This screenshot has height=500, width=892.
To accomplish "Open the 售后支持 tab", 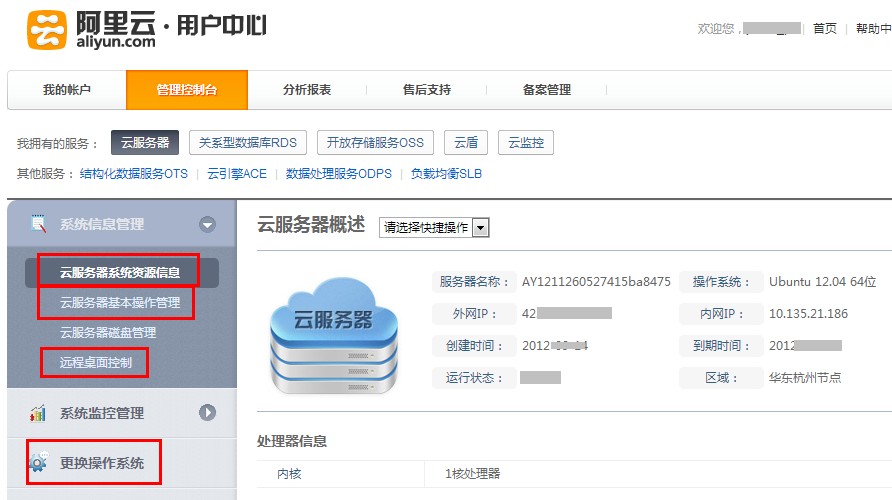I will pyautogui.click(x=427, y=90).
